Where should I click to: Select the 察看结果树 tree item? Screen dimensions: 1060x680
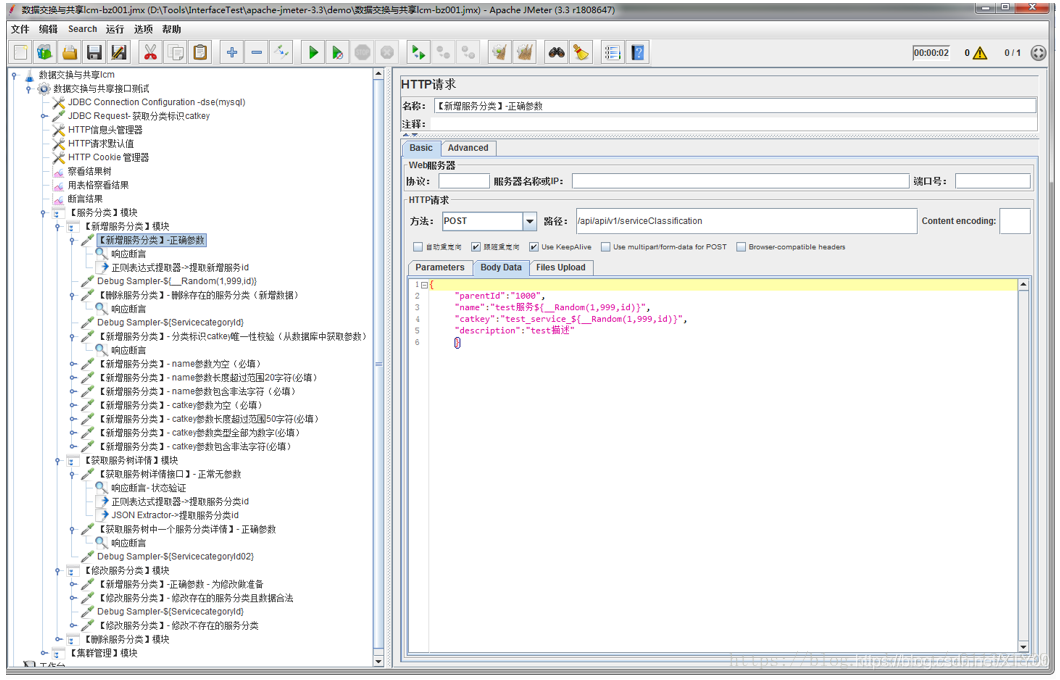coord(89,172)
